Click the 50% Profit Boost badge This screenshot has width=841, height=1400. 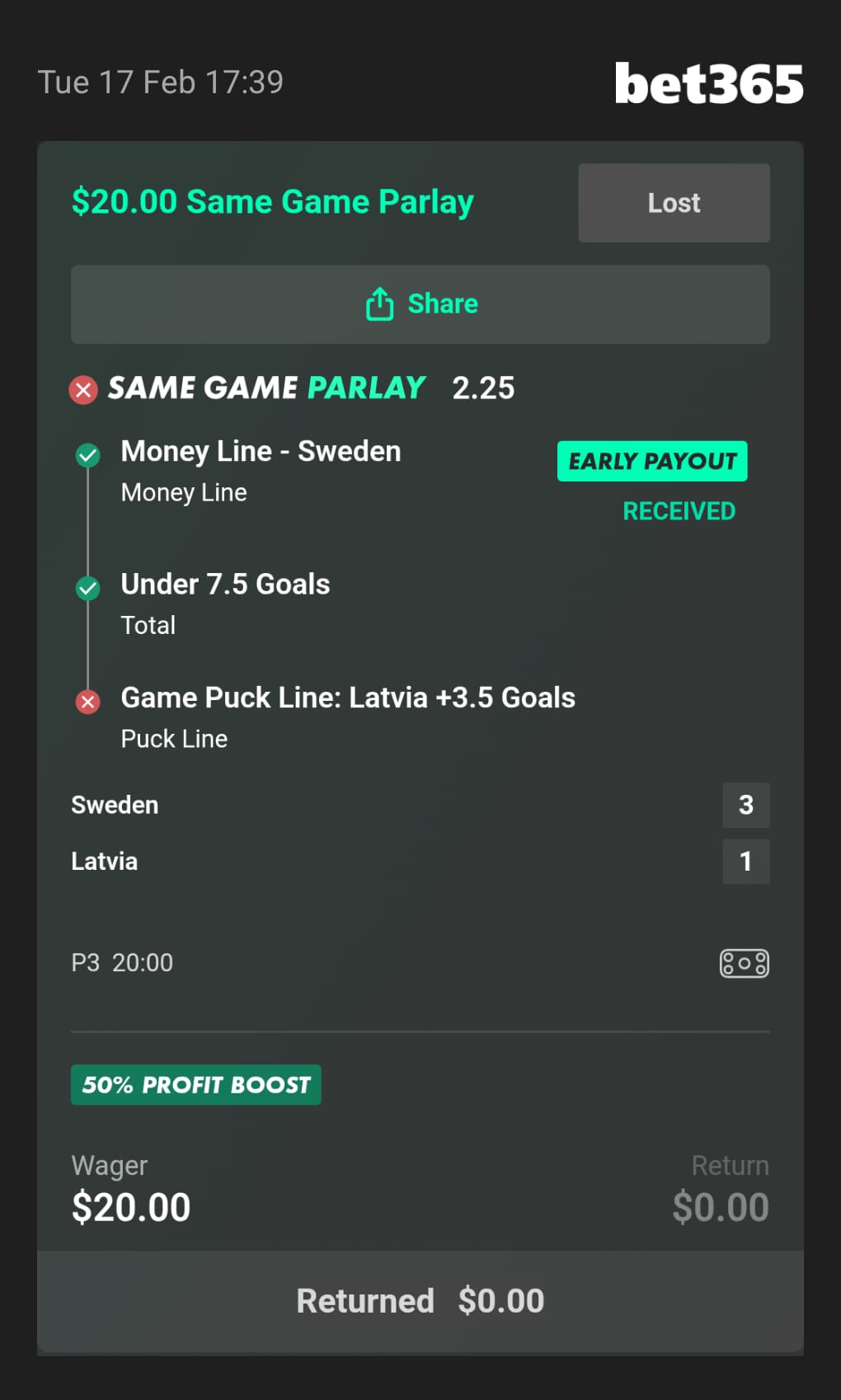click(x=196, y=1084)
